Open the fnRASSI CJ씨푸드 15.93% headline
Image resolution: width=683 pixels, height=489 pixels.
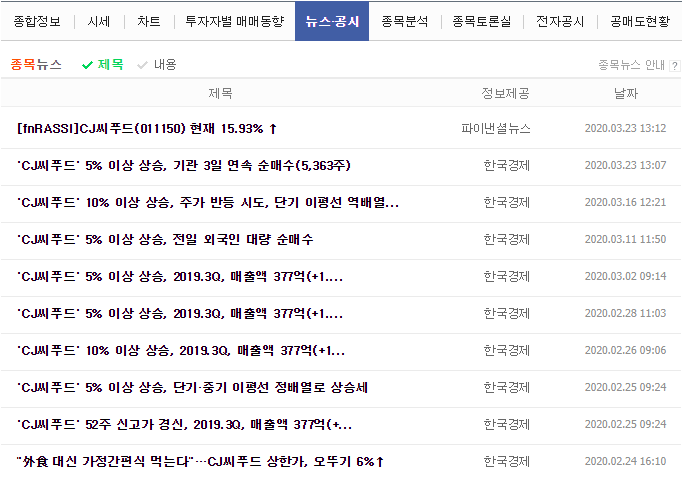[147, 128]
